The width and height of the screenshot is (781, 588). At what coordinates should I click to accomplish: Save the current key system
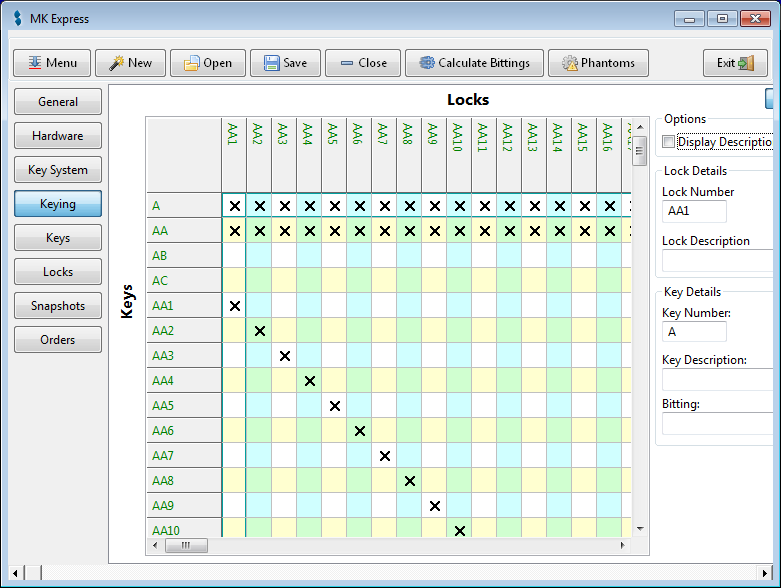point(285,63)
